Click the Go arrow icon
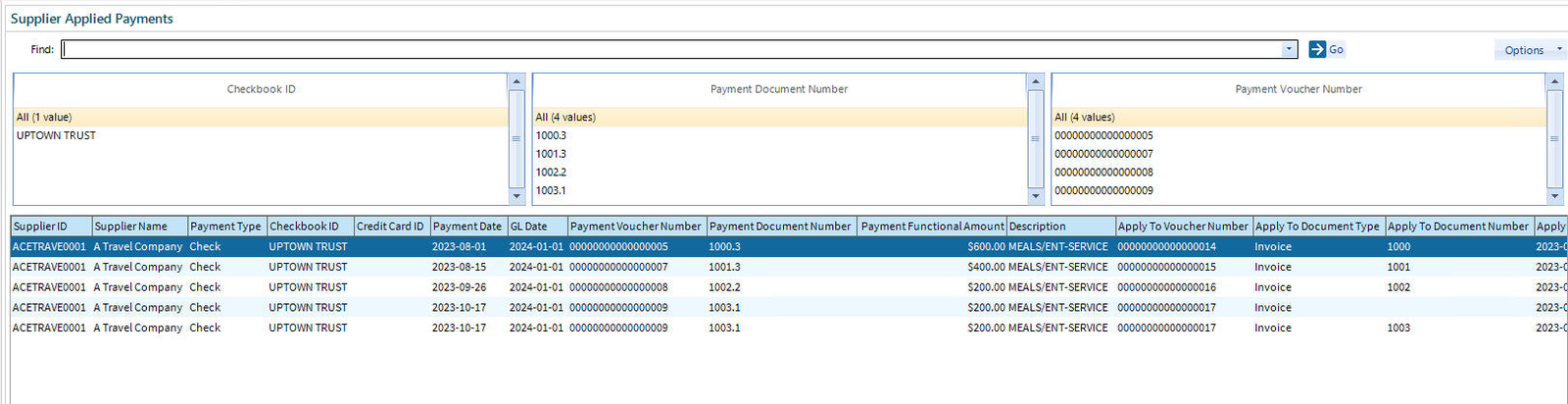The height and width of the screenshot is (404, 1568). pyautogui.click(x=1317, y=49)
